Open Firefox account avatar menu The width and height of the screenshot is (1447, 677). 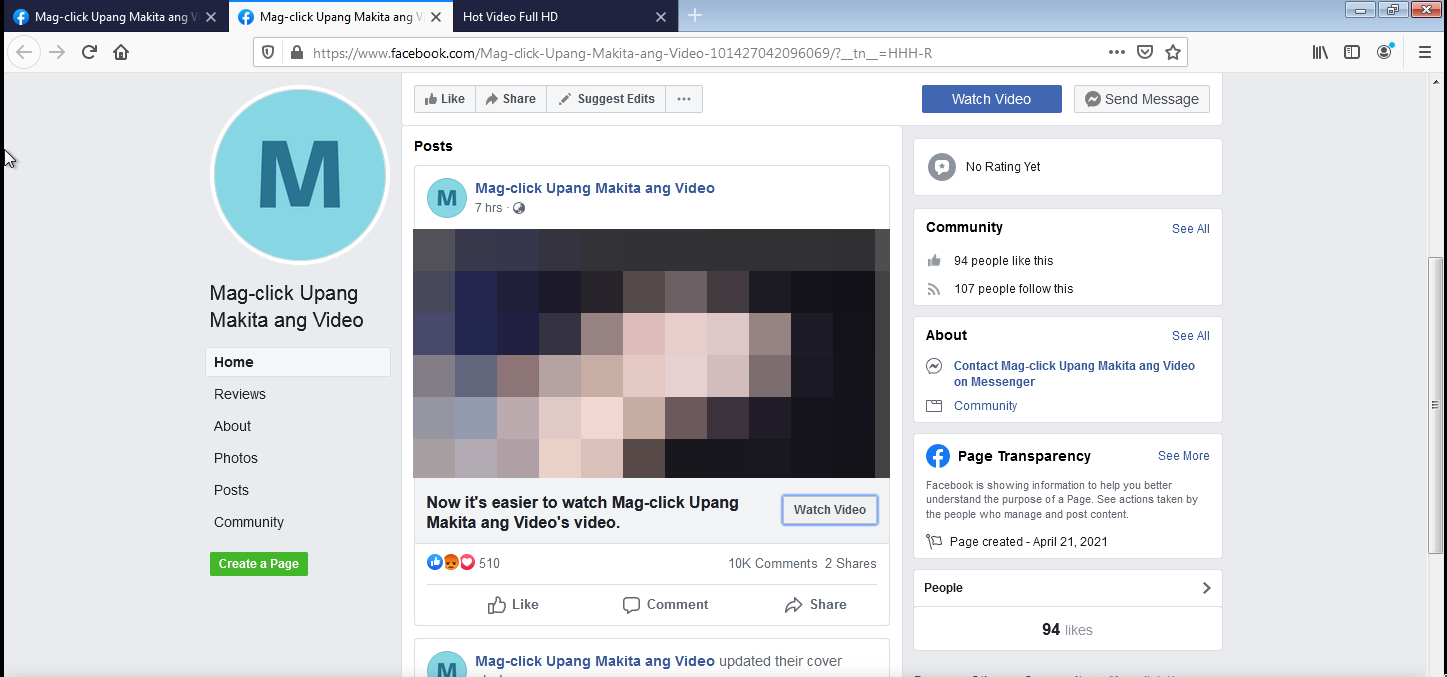point(1384,52)
